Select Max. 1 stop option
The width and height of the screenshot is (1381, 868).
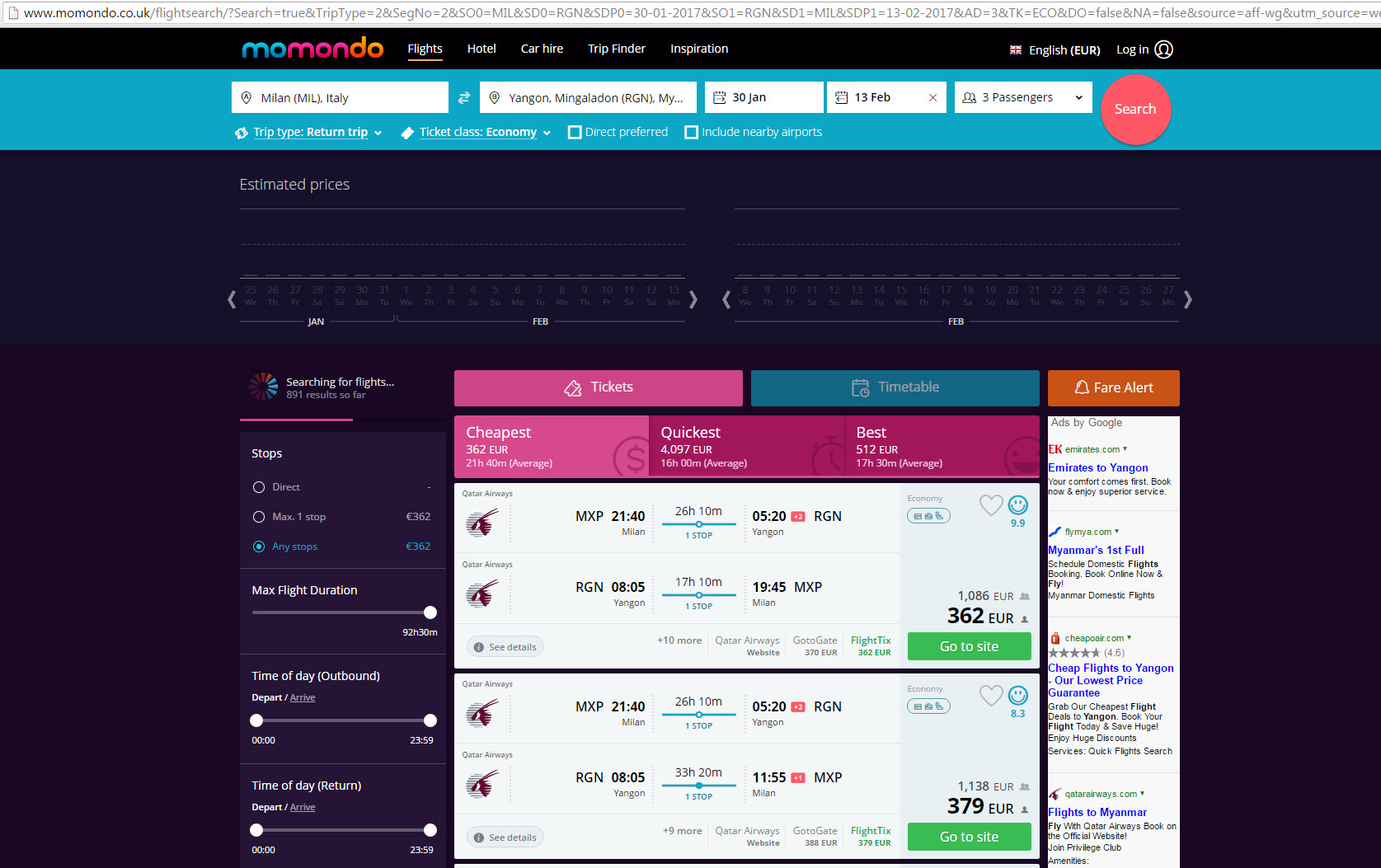tap(259, 517)
